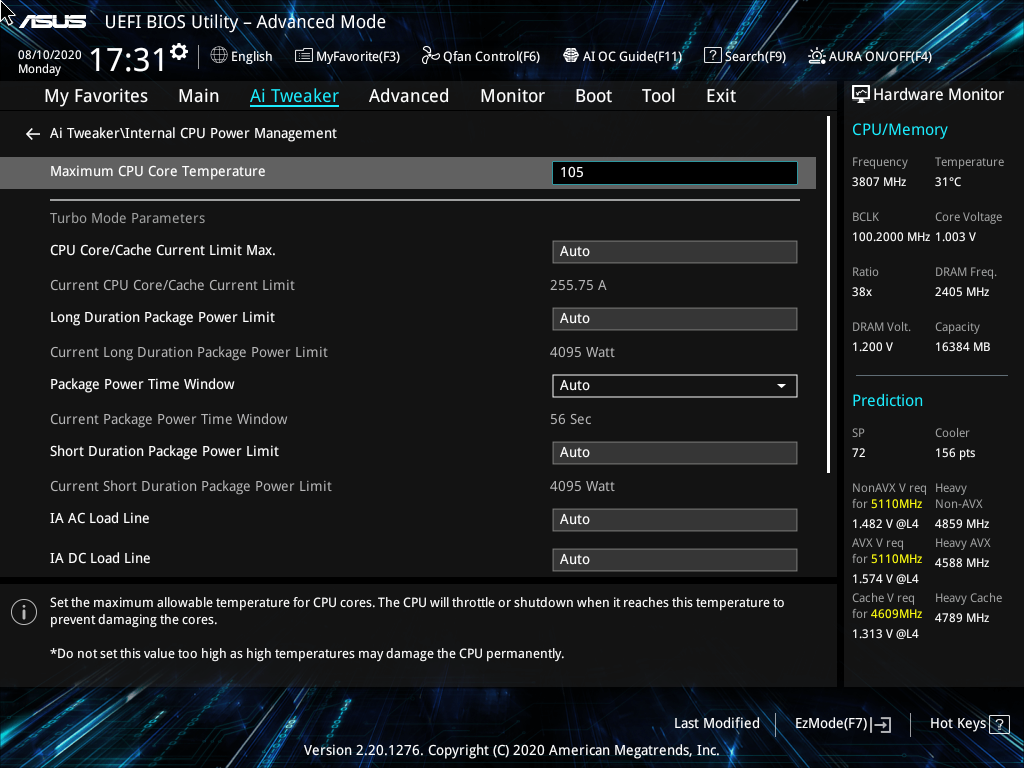Switch to the Main tab

[x=199, y=96]
